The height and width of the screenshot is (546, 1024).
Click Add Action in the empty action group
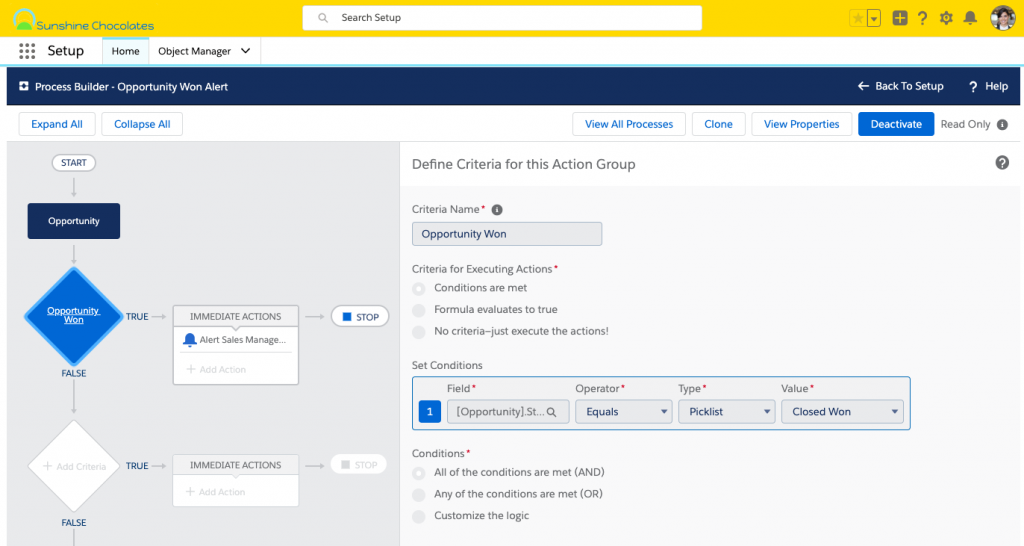[x=216, y=492]
